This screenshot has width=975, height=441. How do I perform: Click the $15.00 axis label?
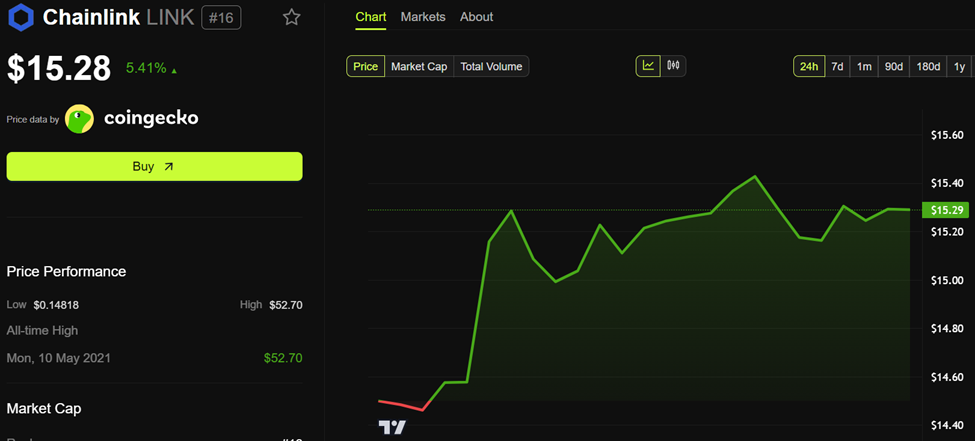947,280
